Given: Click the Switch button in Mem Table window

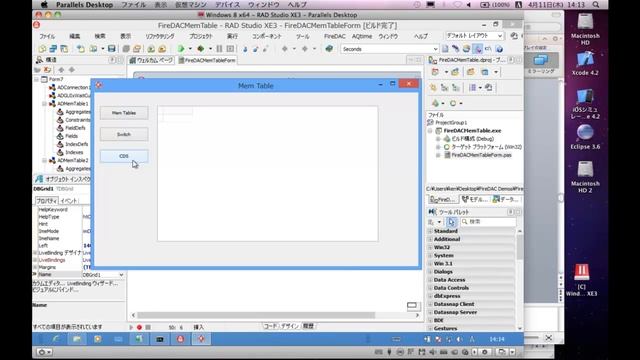Looking at the screenshot, I should [x=124, y=134].
